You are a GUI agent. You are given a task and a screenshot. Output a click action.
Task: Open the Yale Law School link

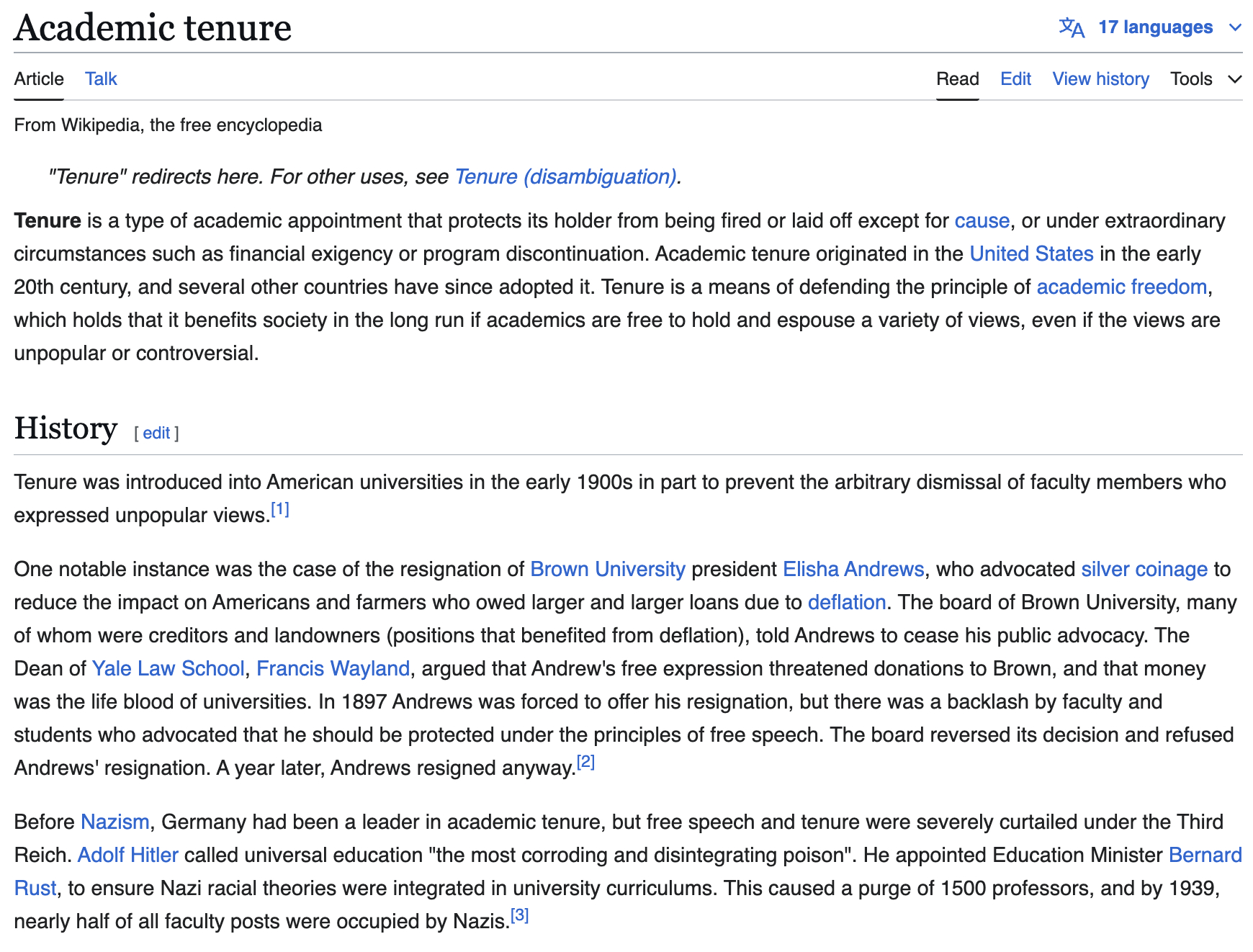(168, 668)
